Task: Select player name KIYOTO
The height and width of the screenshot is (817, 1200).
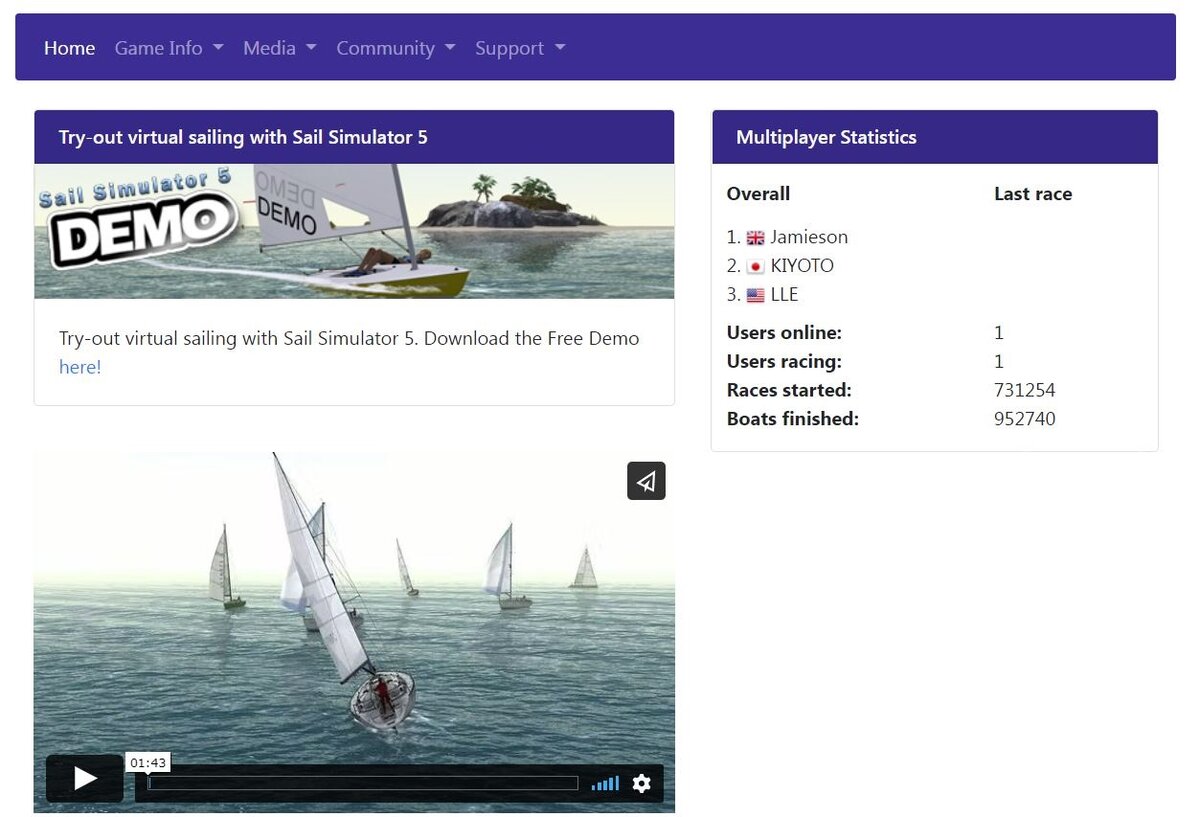Action: point(802,266)
